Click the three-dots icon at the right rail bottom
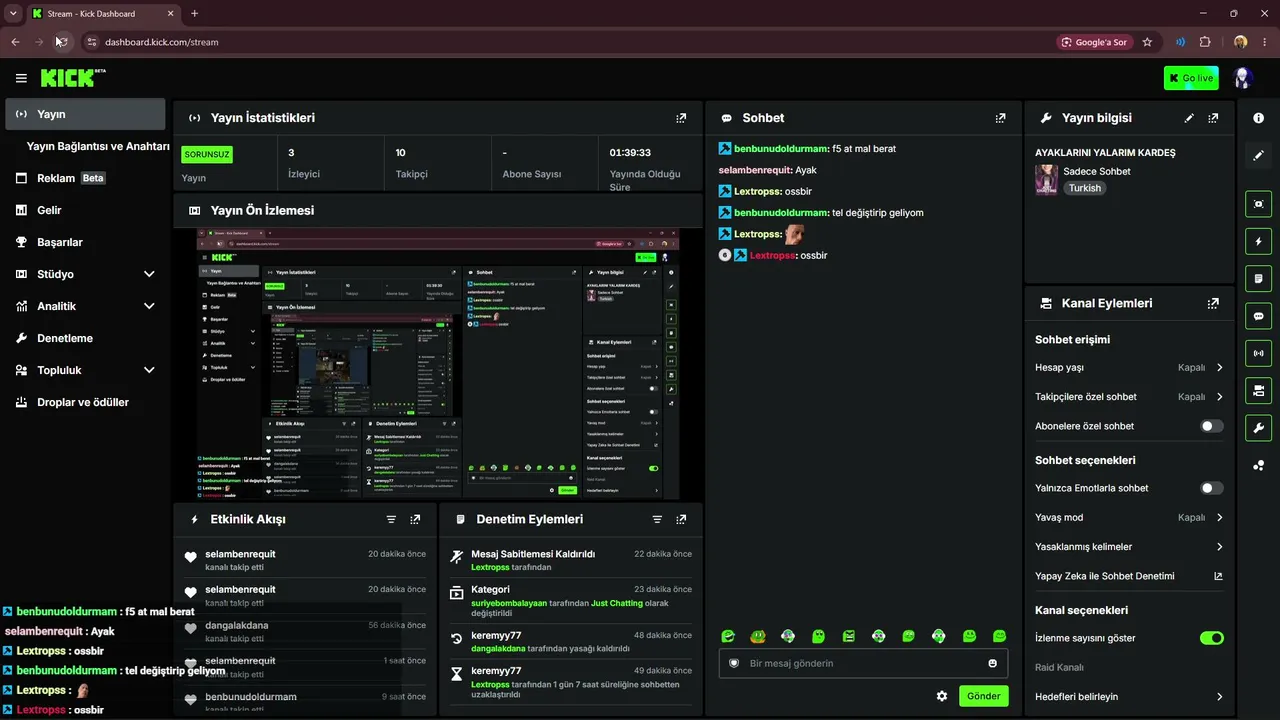This screenshot has width=1280, height=720. [x=1258, y=465]
